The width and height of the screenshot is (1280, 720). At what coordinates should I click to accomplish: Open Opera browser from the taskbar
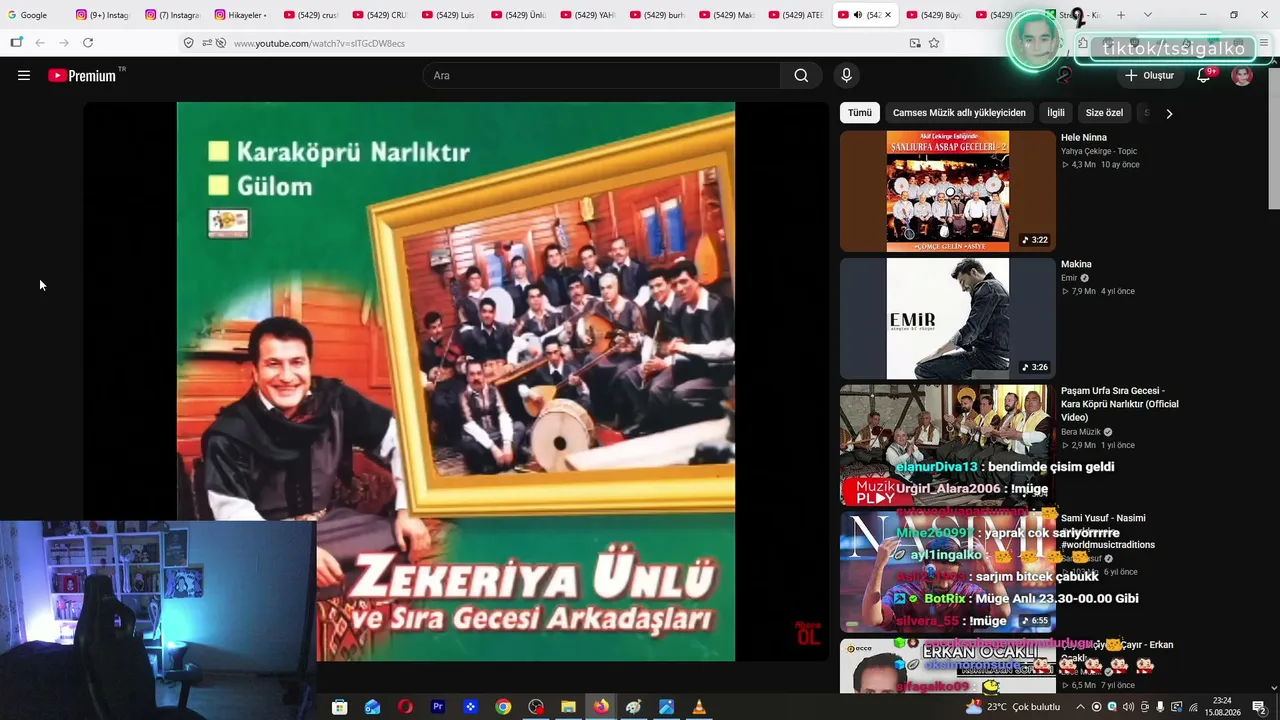pyautogui.click(x=405, y=707)
